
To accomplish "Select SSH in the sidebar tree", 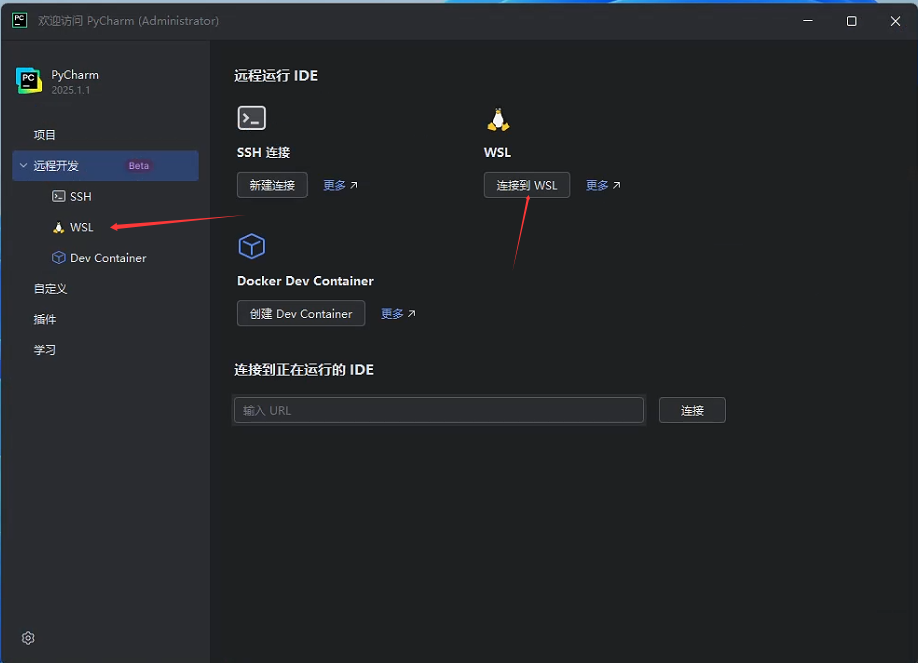I will pos(80,197).
